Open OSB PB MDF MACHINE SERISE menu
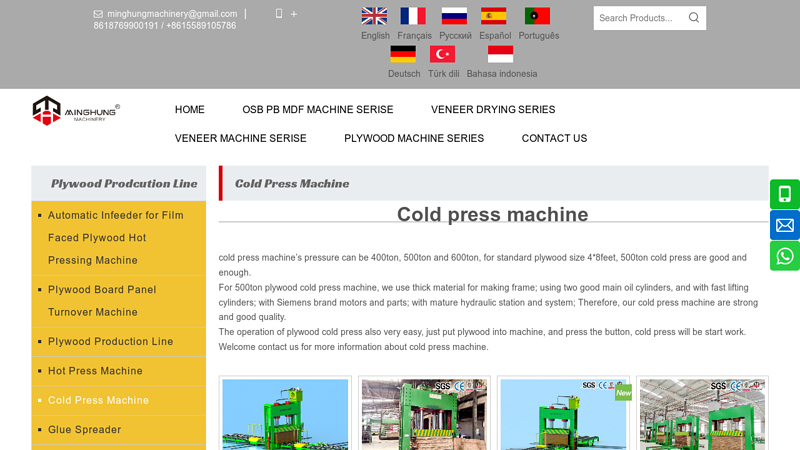800x450 pixels. point(318,110)
